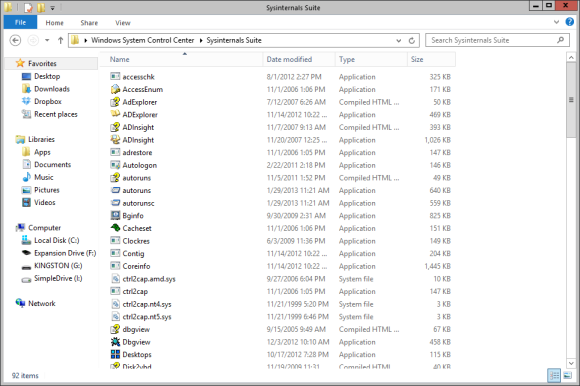
Task: Switch to large icons view button
Action: [x=567, y=376]
